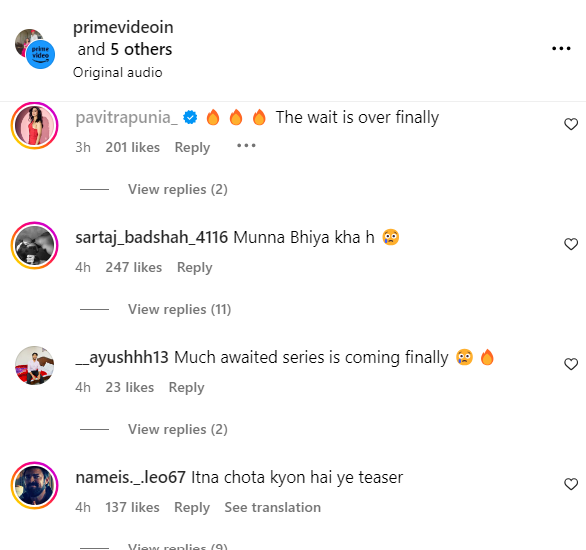Open sartaj_badshah_4116's story avatar

click(34, 245)
